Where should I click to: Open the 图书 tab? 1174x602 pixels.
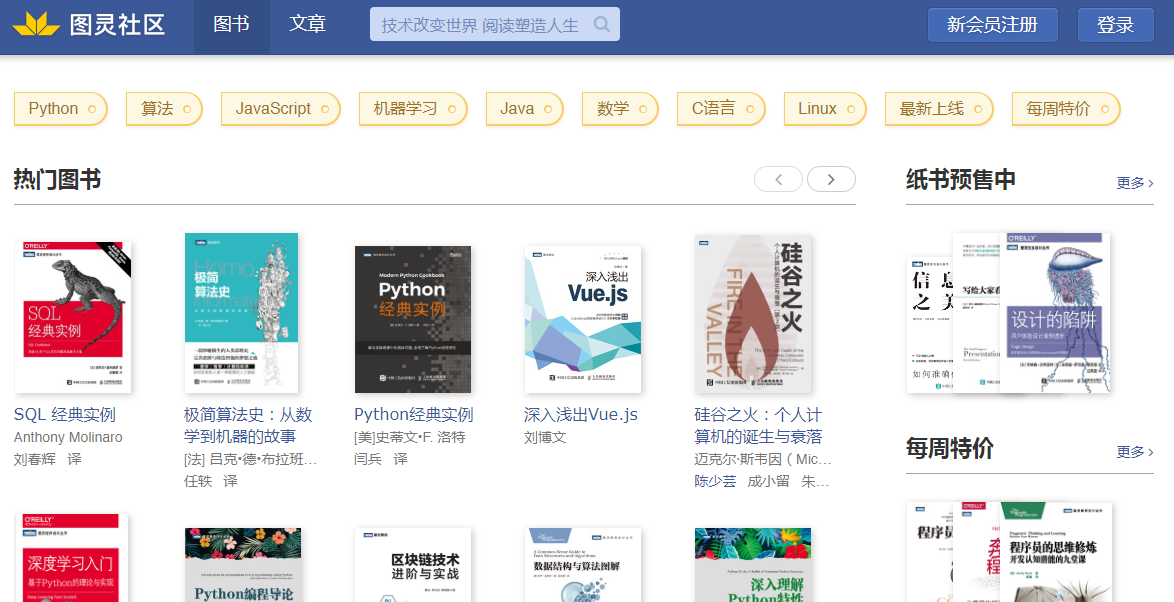pyautogui.click(x=231, y=25)
